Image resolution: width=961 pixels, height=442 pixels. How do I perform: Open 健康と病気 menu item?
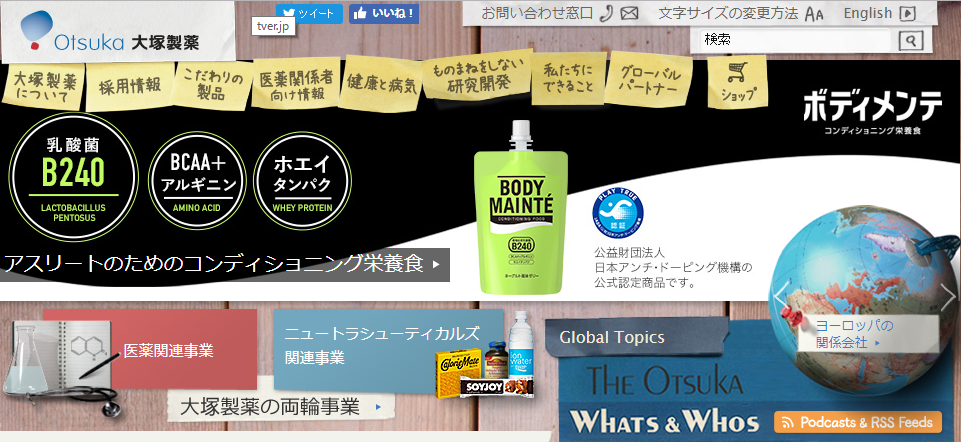[382, 83]
